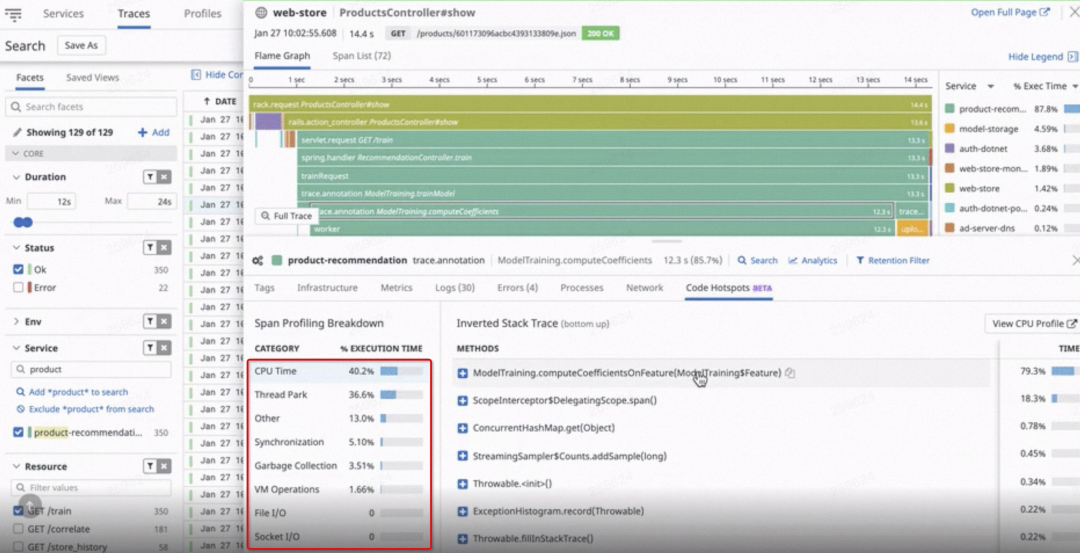The image size is (1080, 553).
Task: Open the Saved Views tab
Action: click(x=92, y=77)
